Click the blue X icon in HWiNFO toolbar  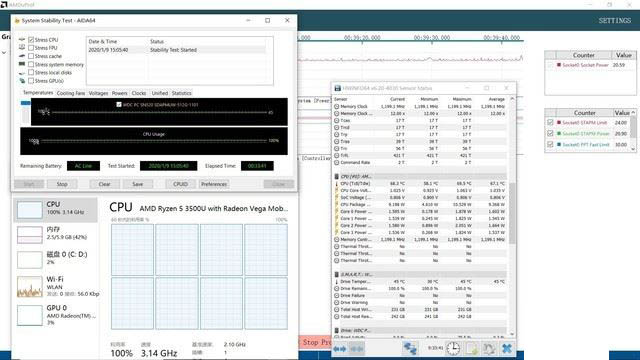(507, 348)
